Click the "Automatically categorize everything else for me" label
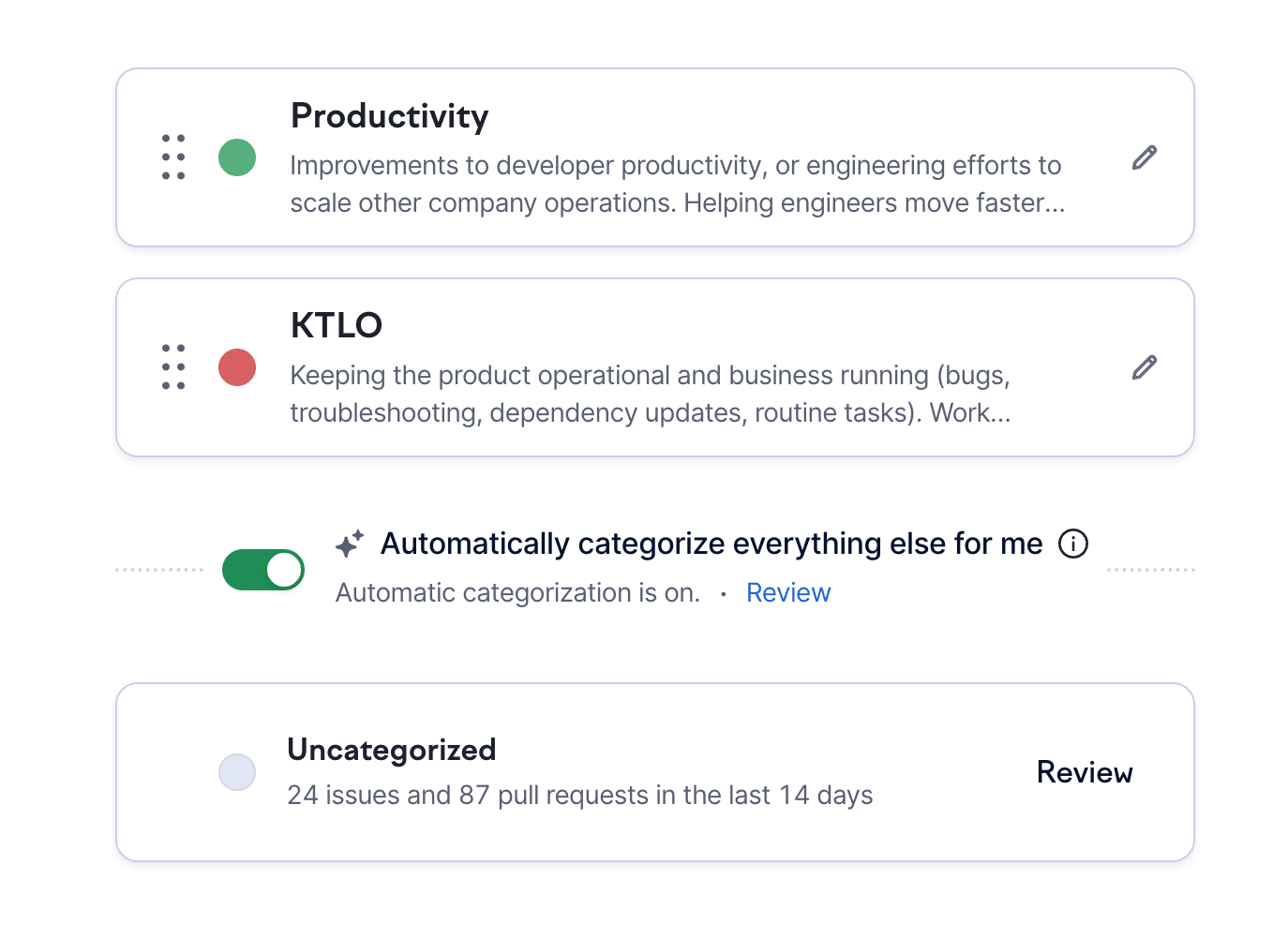1288x939 pixels. pyautogui.click(x=711, y=544)
